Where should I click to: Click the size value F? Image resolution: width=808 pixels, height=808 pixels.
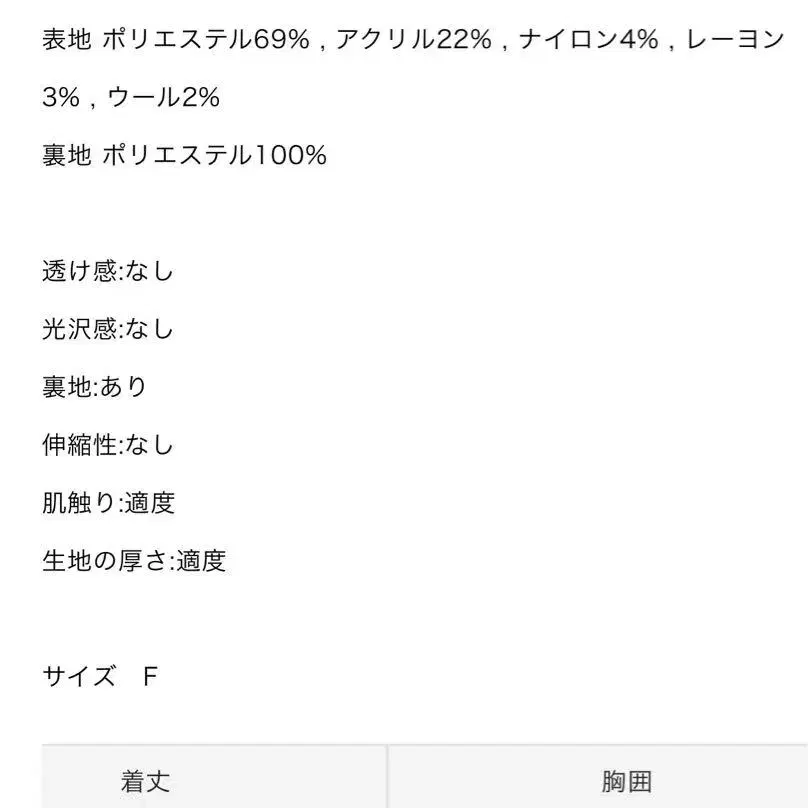(151, 676)
